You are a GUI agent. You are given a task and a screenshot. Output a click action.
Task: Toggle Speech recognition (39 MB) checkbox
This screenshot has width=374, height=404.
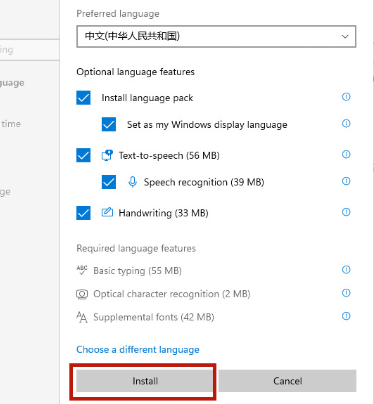tap(109, 182)
